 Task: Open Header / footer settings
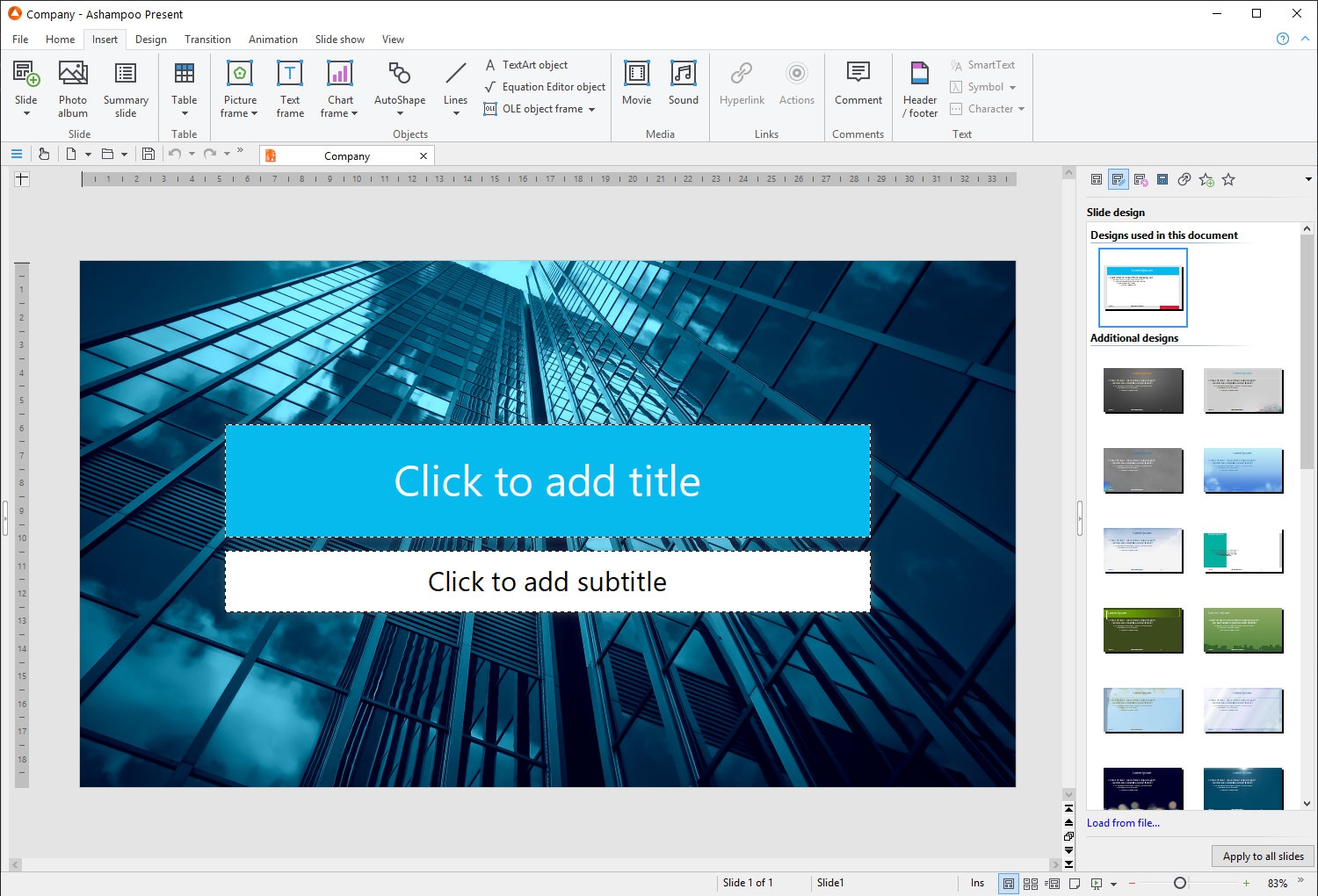coord(920,88)
